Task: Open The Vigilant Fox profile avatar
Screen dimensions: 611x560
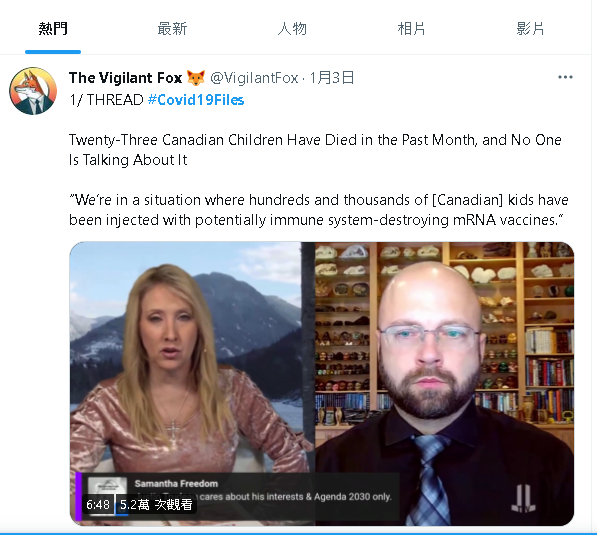Action: click(x=33, y=91)
